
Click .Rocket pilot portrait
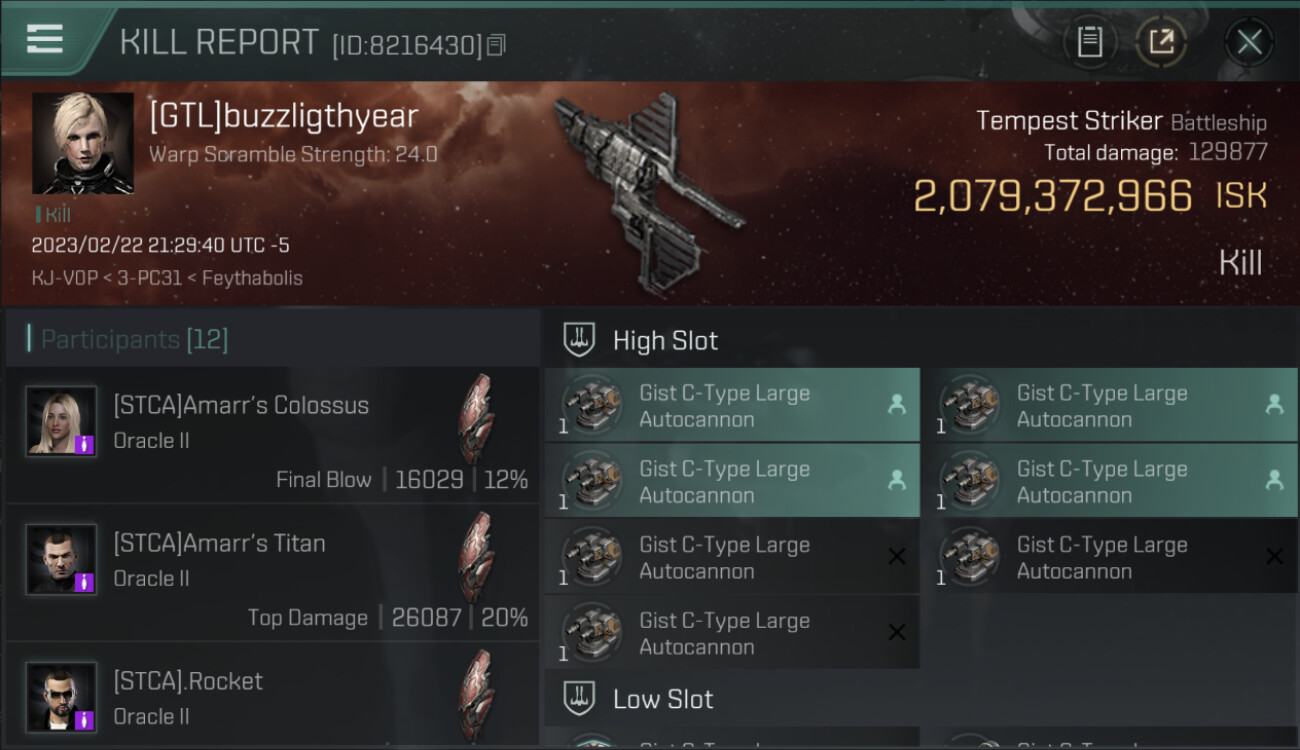61,696
